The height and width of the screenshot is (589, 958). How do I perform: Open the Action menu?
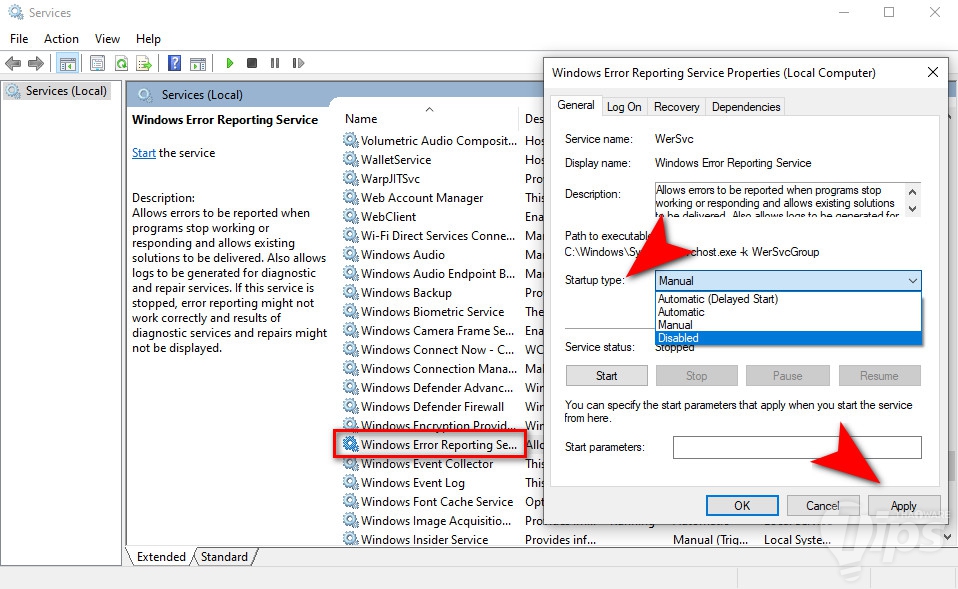(61, 38)
